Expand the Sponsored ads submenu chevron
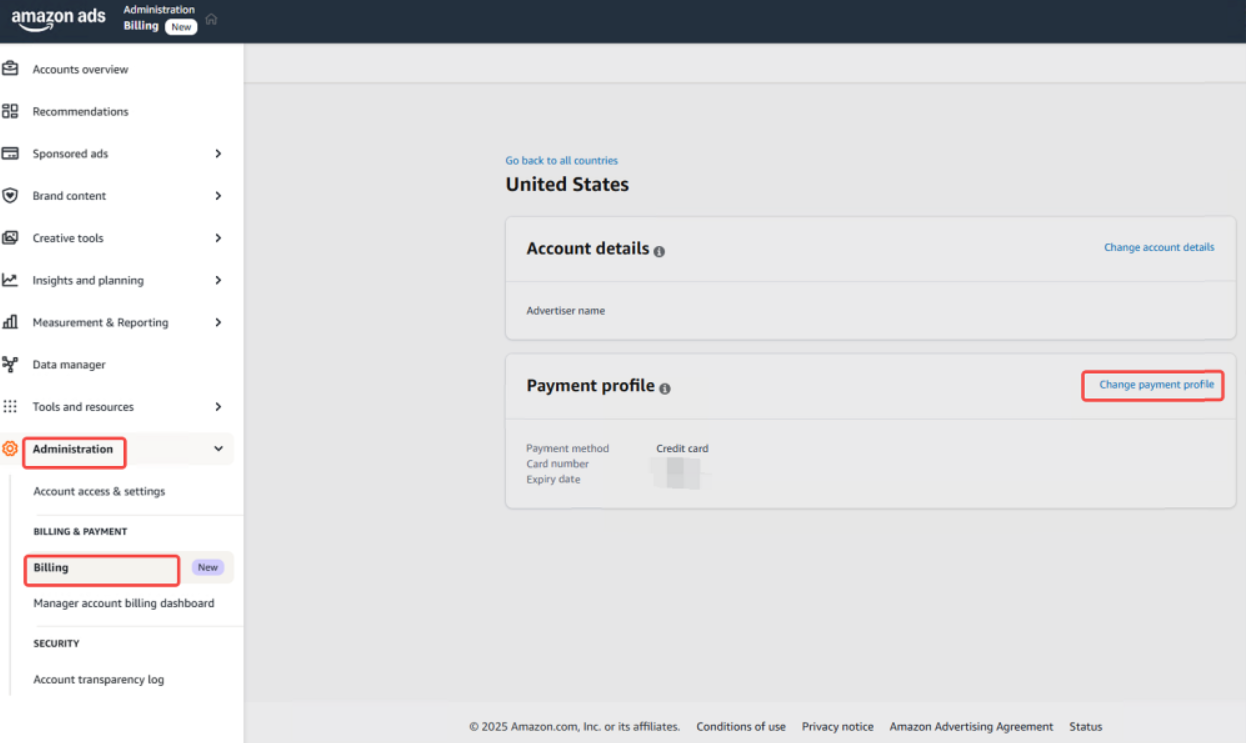Image resolution: width=1246 pixels, height=743 pixels. click(x=218, y=154)
